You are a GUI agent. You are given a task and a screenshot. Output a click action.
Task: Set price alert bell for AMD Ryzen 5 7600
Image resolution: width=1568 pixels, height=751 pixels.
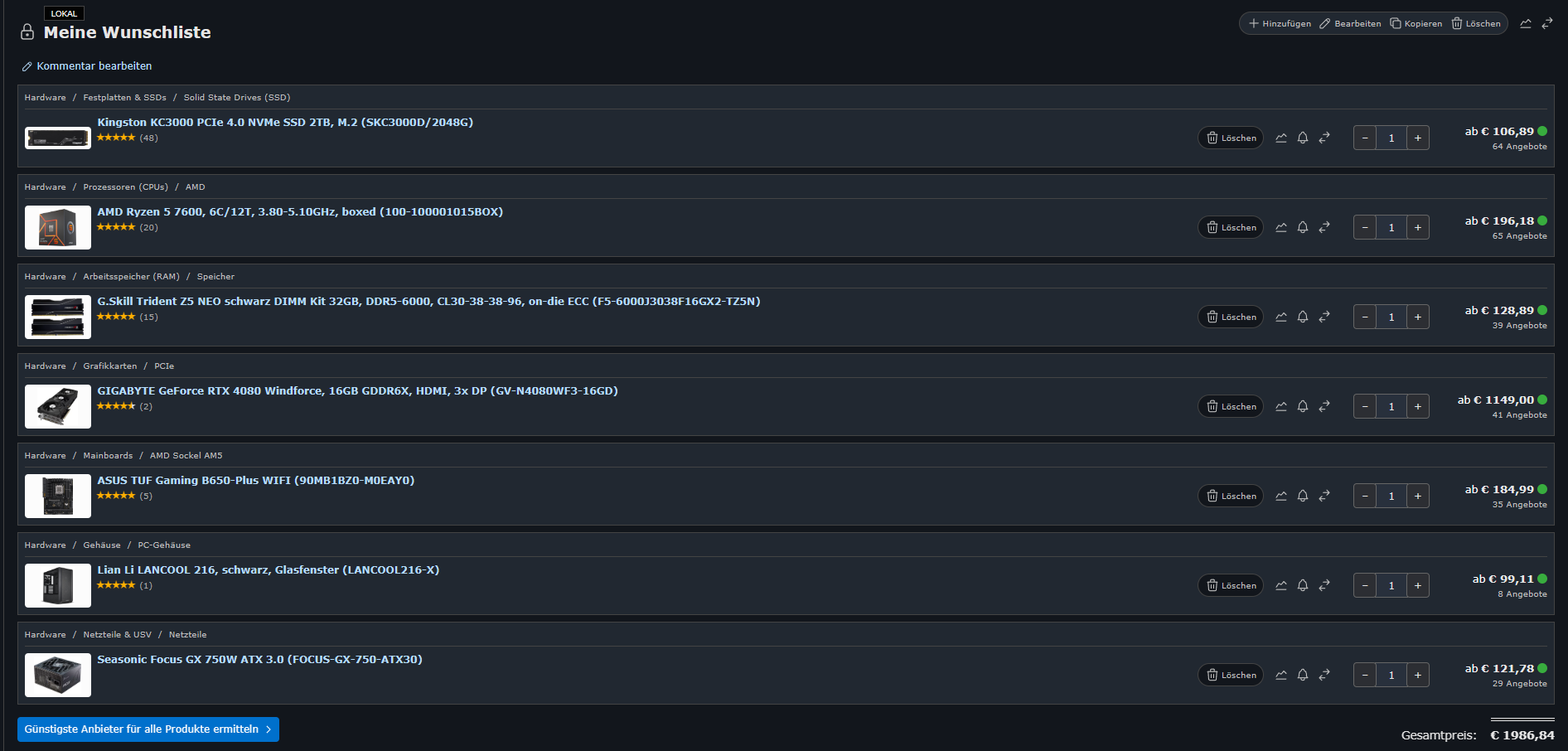(1303, 227)
